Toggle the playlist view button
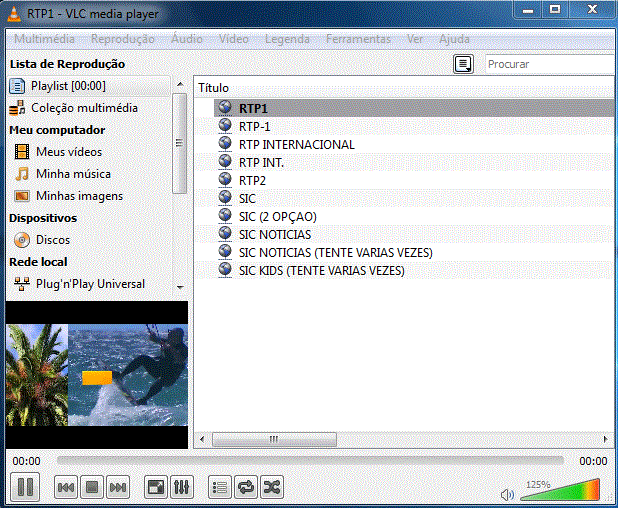 [x=220, y=487]
